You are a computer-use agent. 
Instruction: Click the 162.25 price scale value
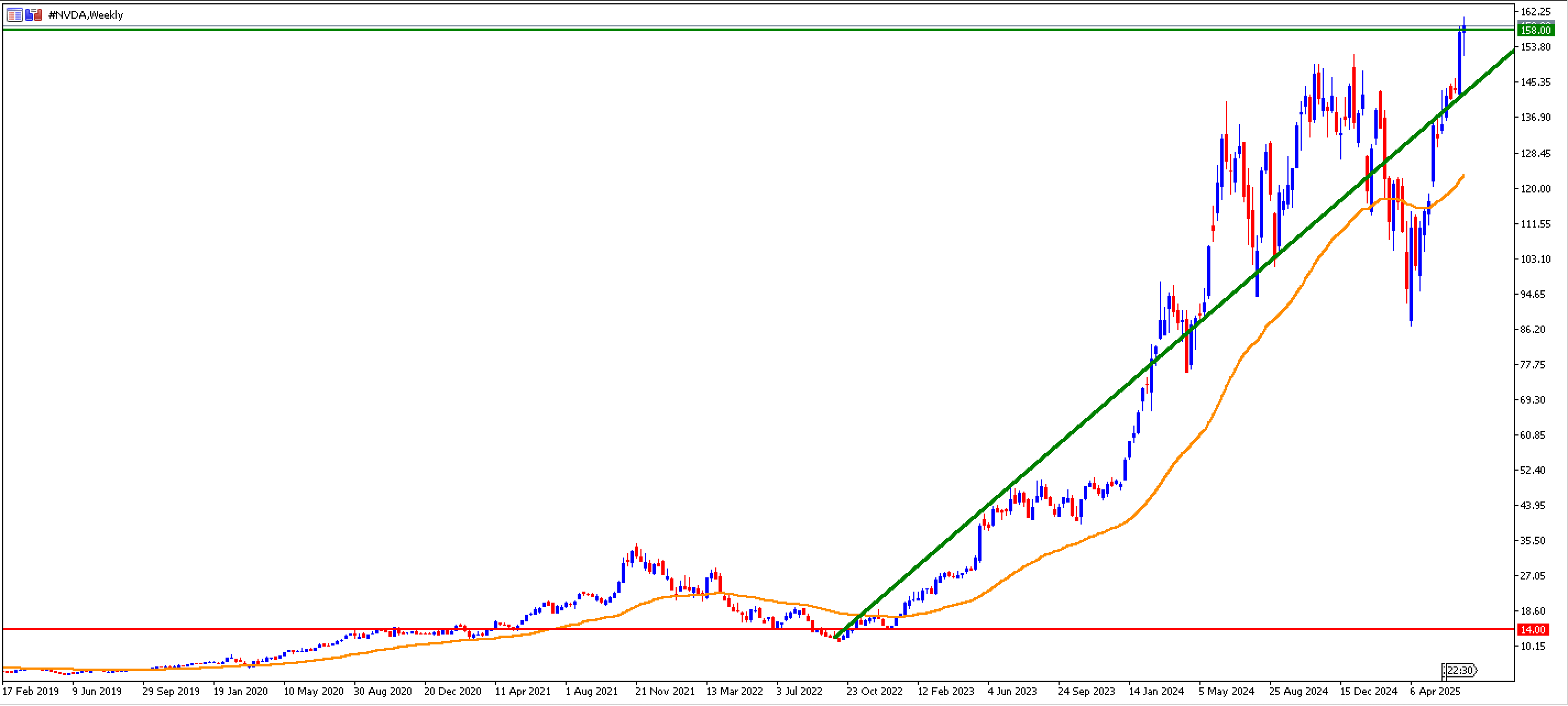click(1536, 12)
